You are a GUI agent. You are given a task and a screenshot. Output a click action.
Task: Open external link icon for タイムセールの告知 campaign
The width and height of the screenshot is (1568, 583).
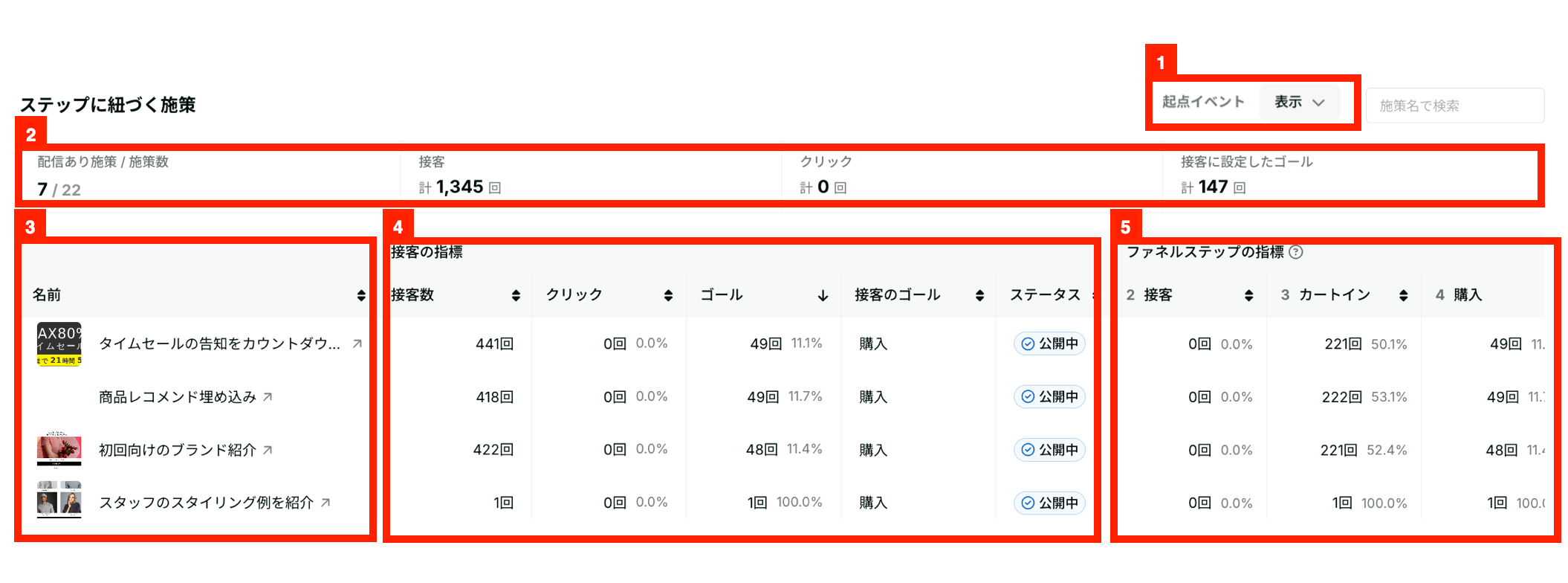[357, 344]
